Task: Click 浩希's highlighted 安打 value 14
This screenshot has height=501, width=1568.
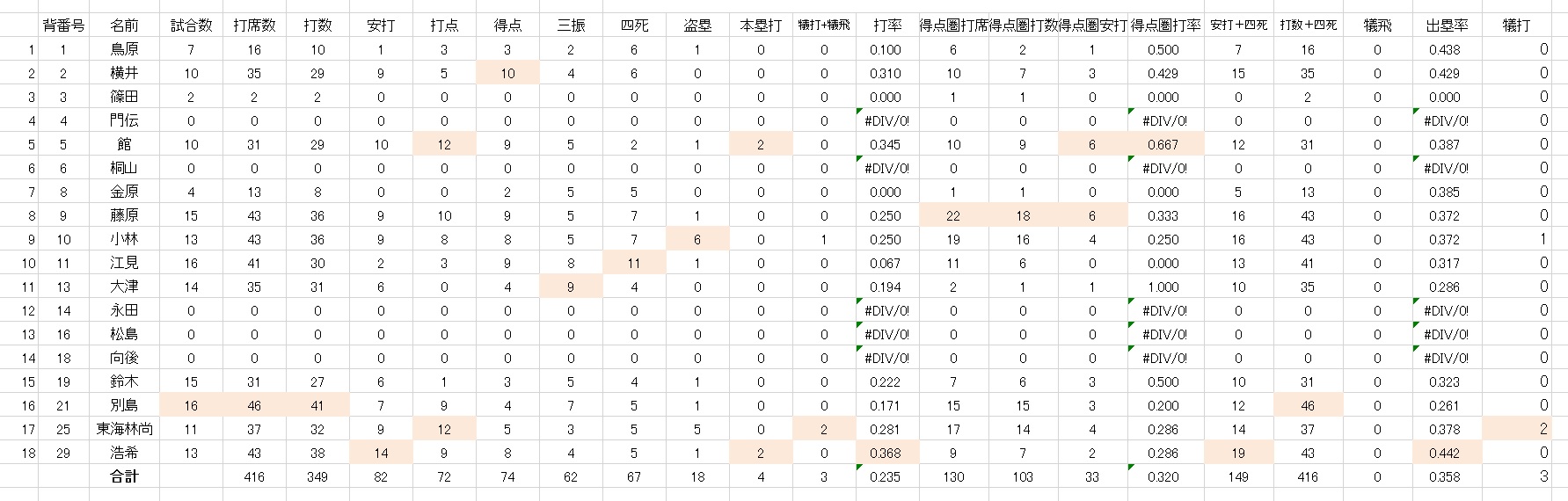Action: pyautogui.click(x=381, y=453)
